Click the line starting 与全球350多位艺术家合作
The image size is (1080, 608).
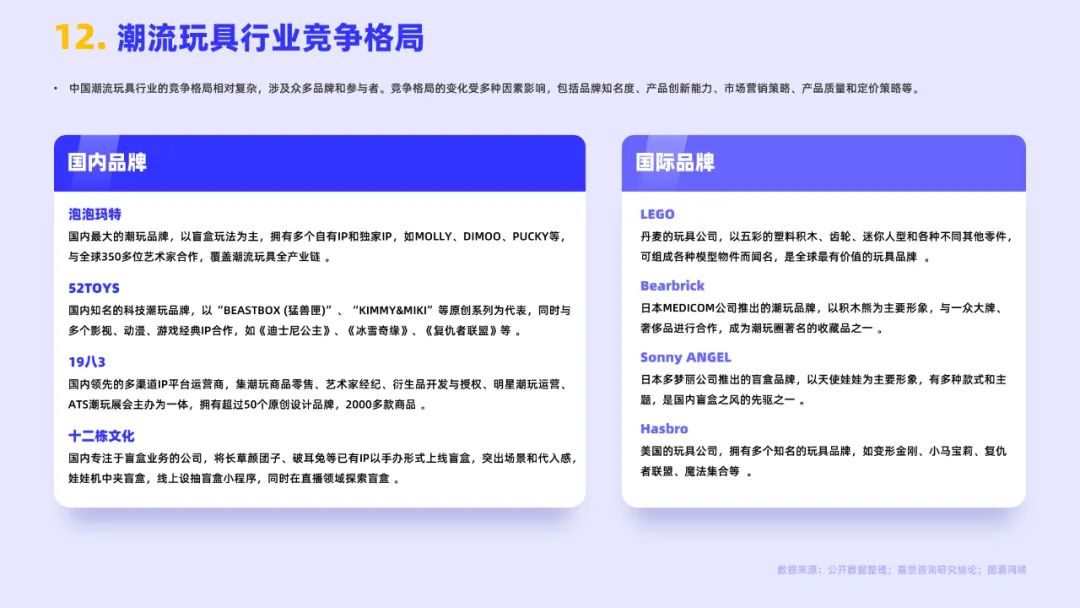[x=199, y=257]
